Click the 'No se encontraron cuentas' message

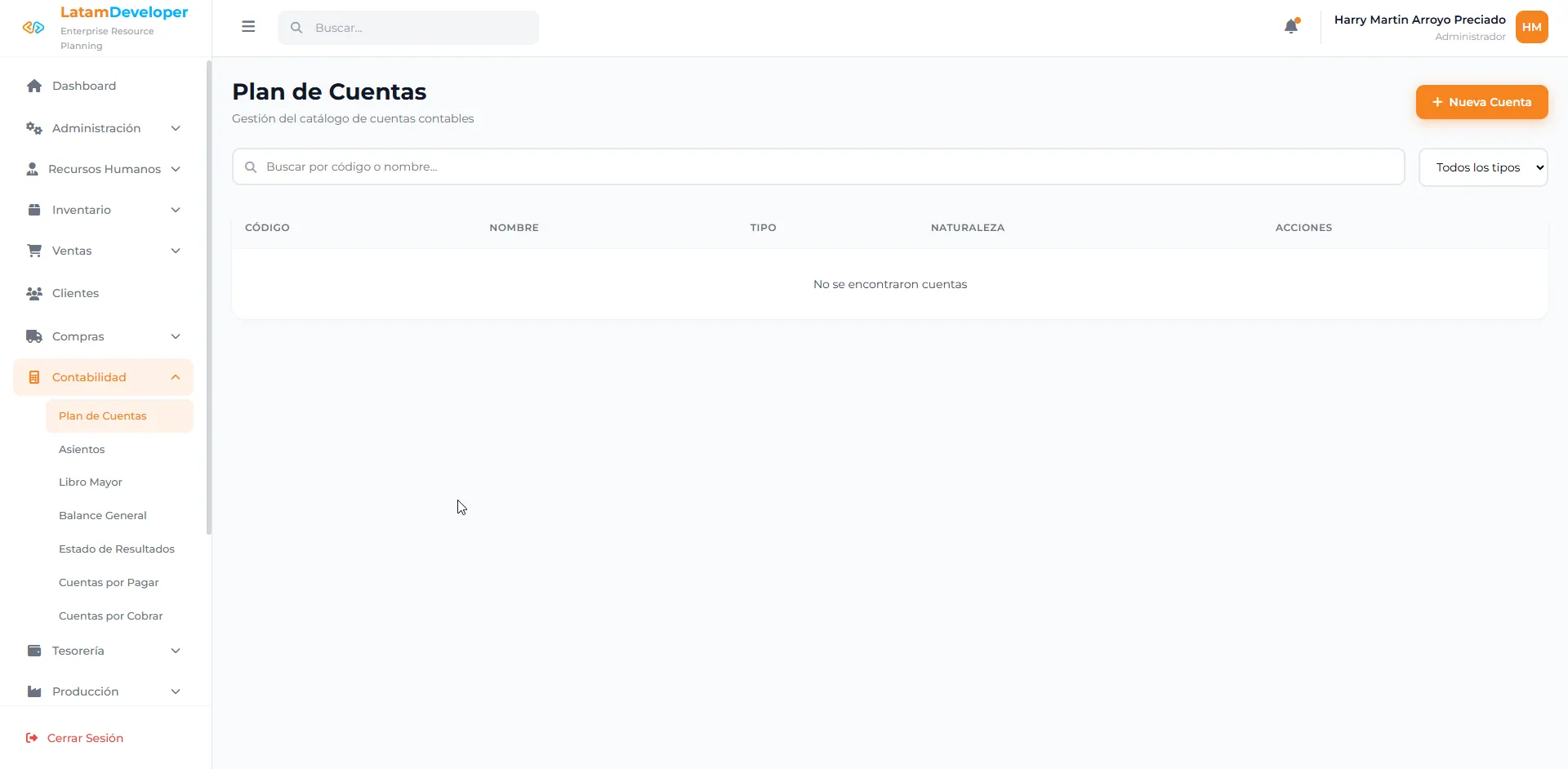[890, 284]
